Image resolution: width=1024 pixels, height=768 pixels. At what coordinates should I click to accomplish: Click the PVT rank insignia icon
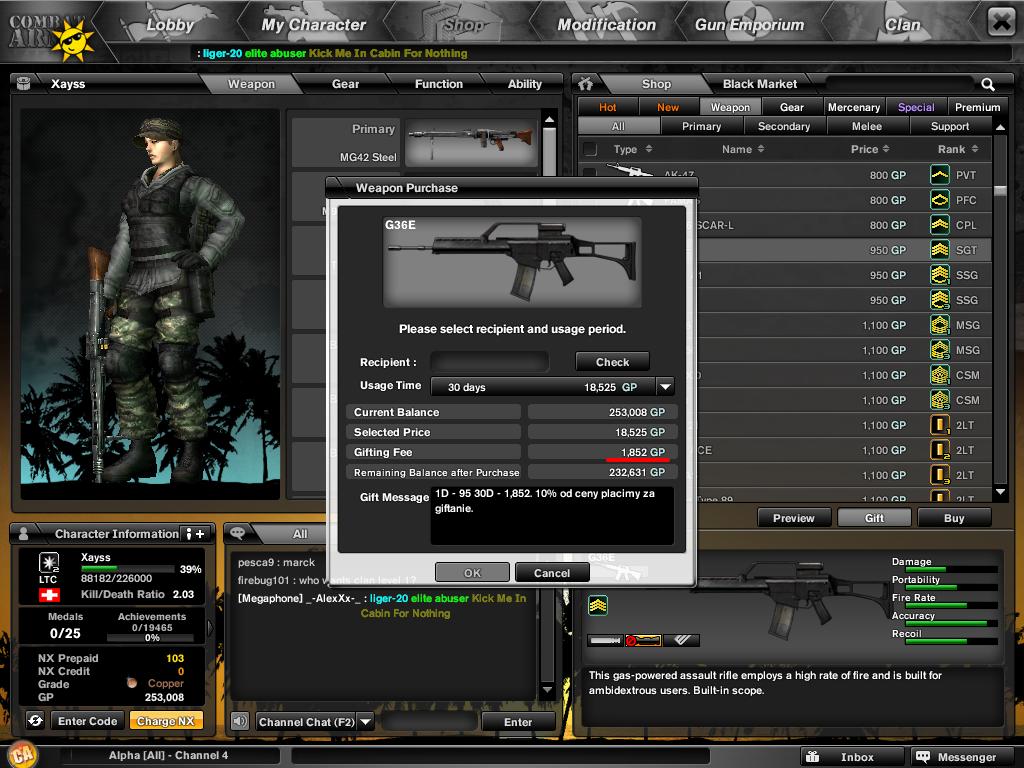[x=939, y=175]
